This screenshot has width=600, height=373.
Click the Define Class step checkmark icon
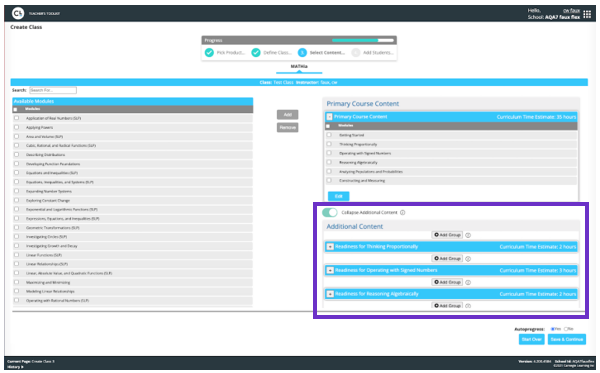256,52
